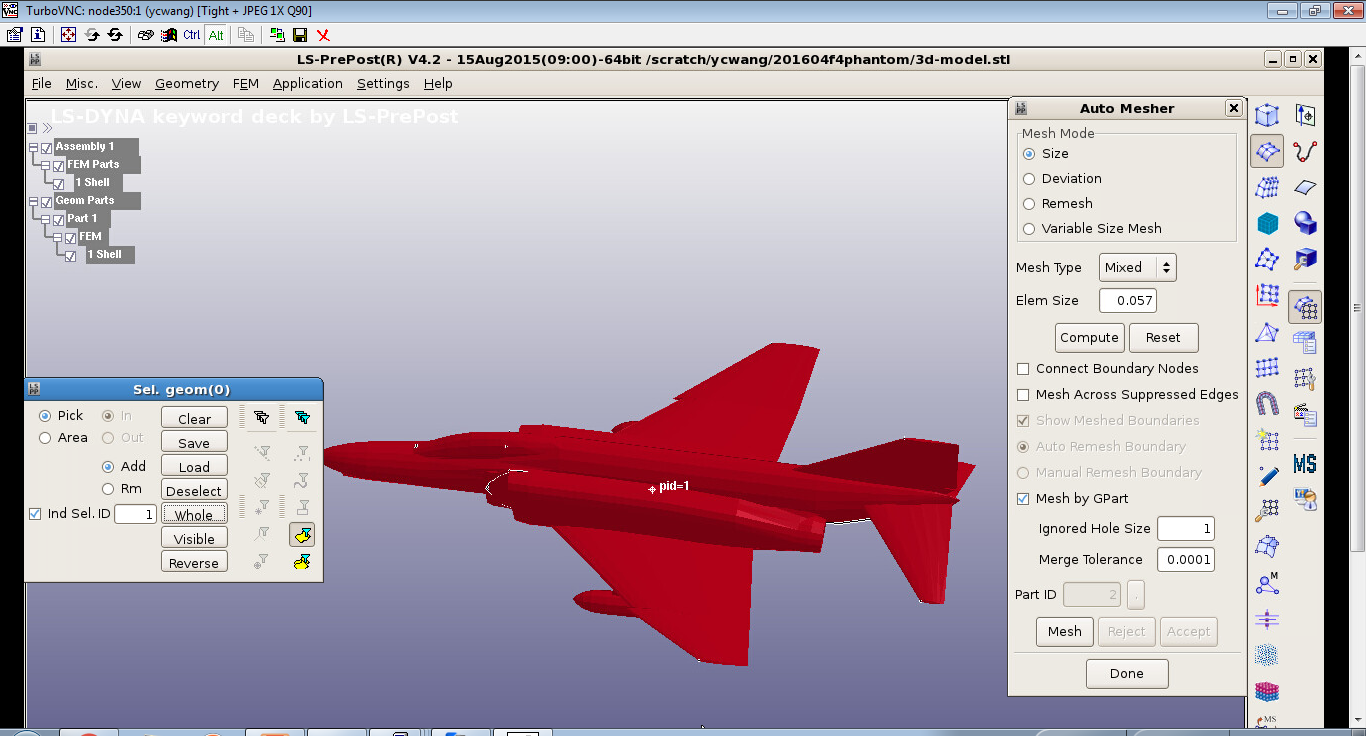Click the solid teal cube mesh icon
The height and width of the screenshot is (736, 1366).
point(1267,224)
